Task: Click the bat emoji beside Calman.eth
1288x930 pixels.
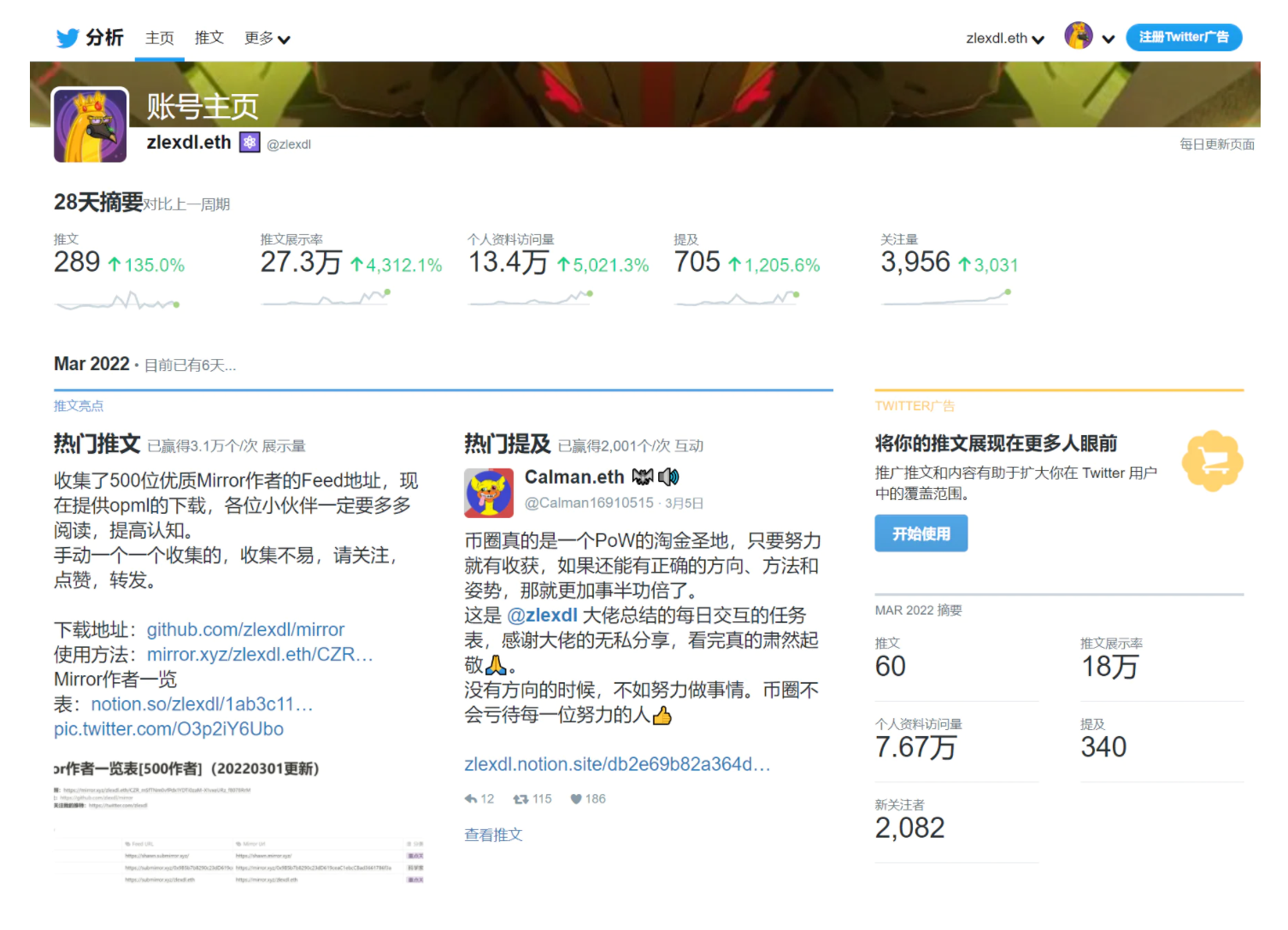Action: [x=643, y=477]
